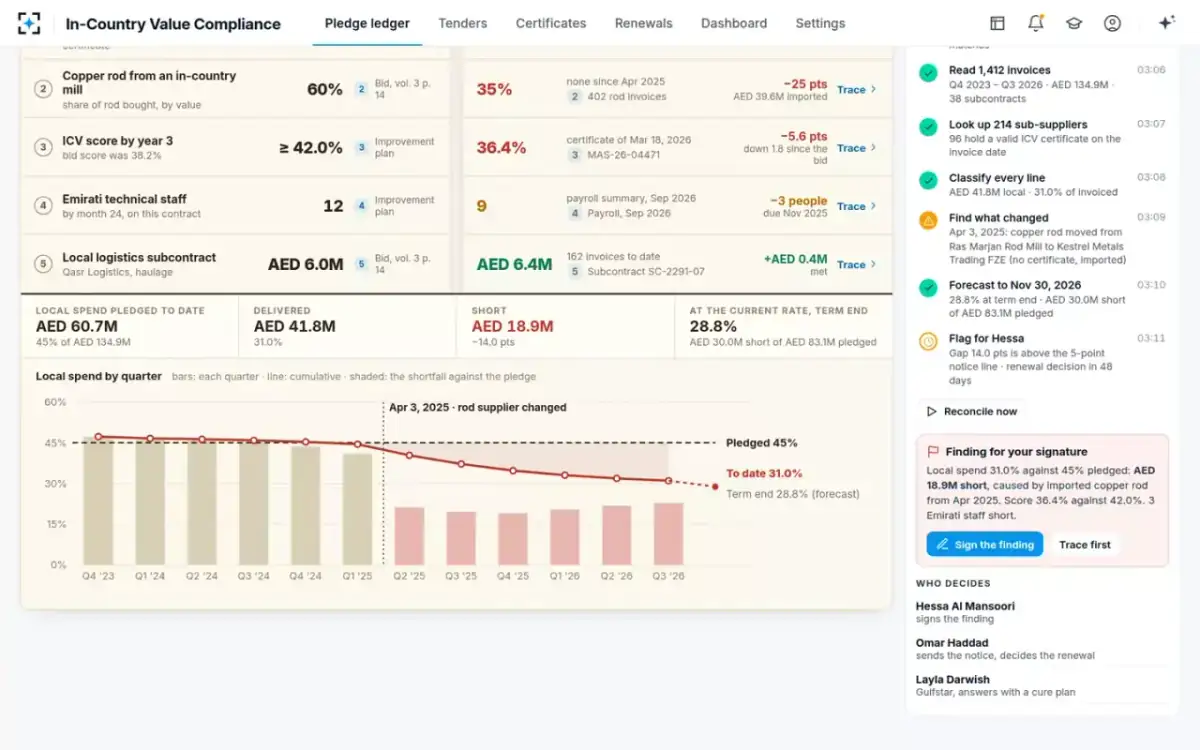Click source badge 5 next to Bid, vol. 3 p. 14 in Local logistics row
The width and height of the screenshot is (1200, 750).
[x=362, y=264]
